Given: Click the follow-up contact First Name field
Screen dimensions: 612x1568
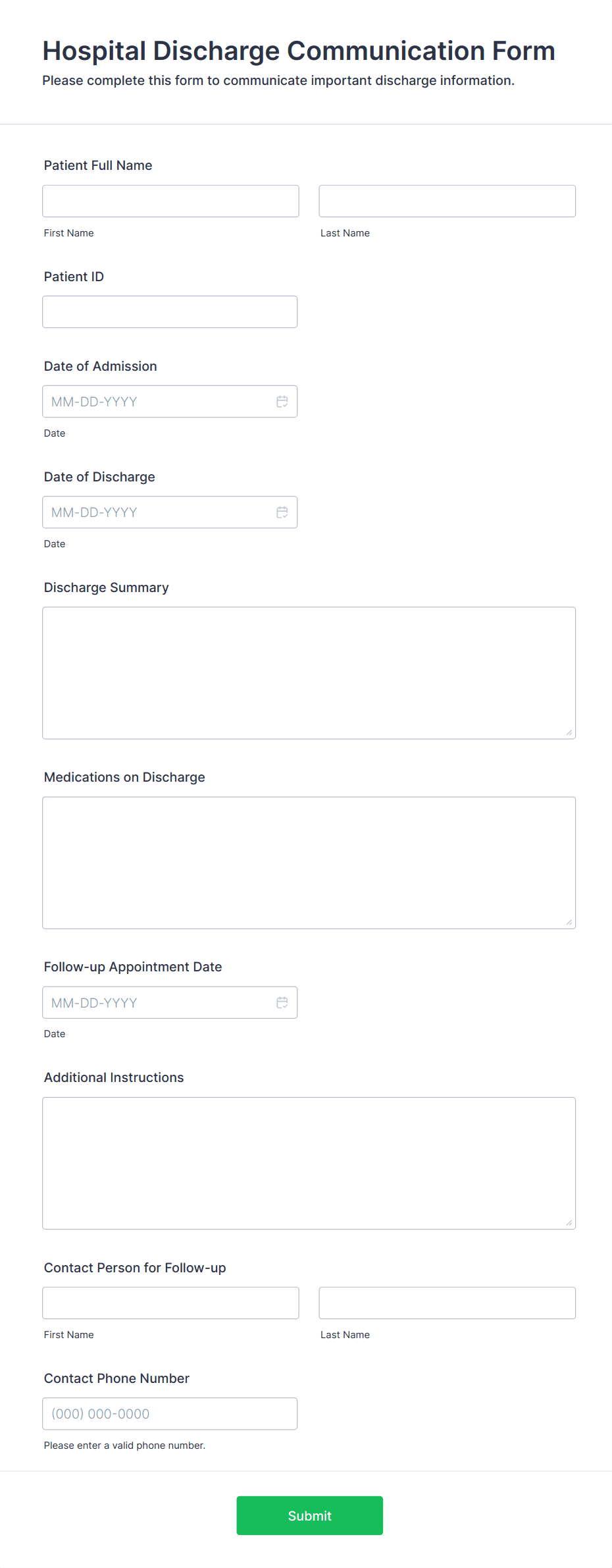Looking at the screenshot, I should pos(170,1303).
